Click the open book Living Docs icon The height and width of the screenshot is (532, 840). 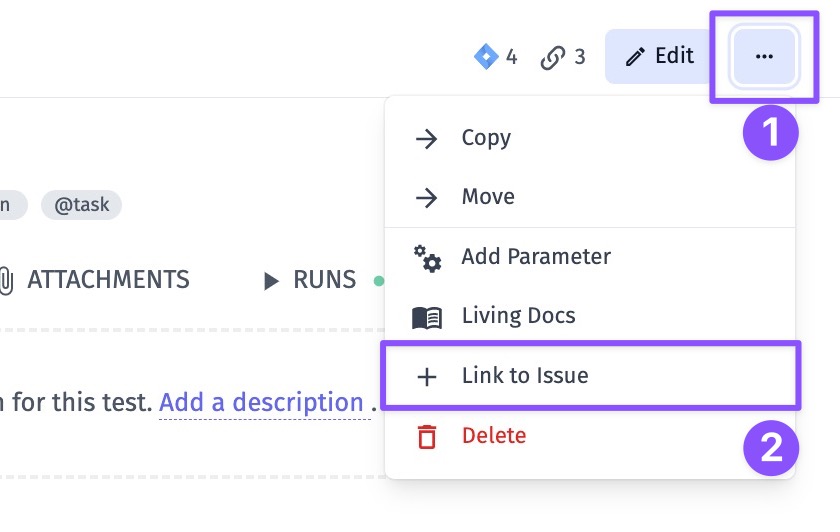tap(427, 317)
